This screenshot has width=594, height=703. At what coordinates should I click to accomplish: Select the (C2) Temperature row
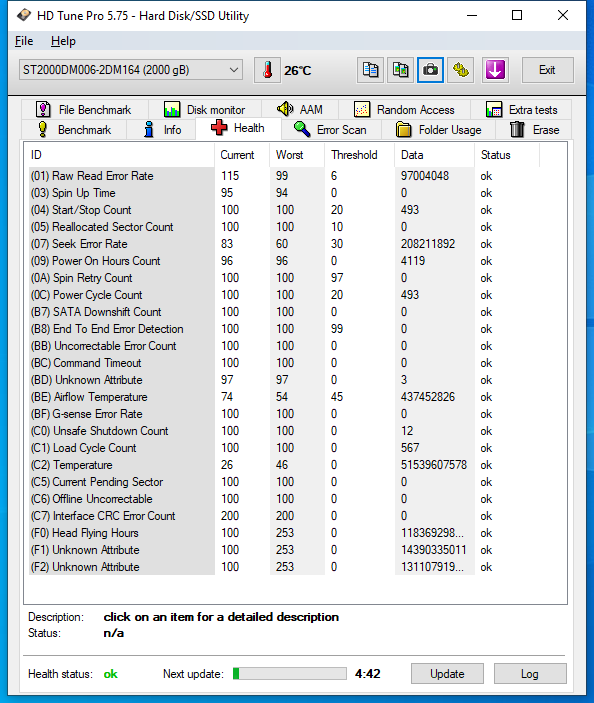tap(284, 465)
